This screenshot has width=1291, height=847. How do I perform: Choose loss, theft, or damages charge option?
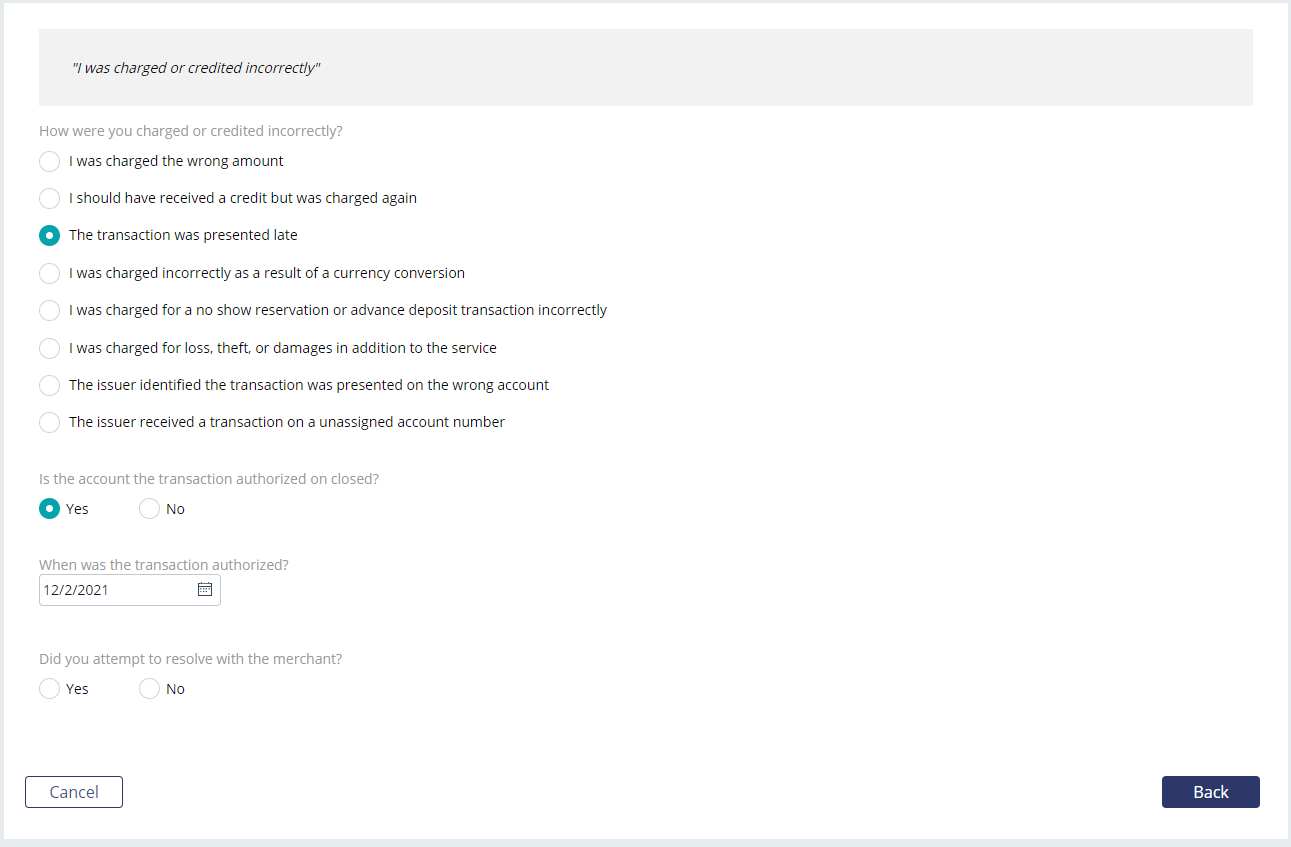pos(49,349)
